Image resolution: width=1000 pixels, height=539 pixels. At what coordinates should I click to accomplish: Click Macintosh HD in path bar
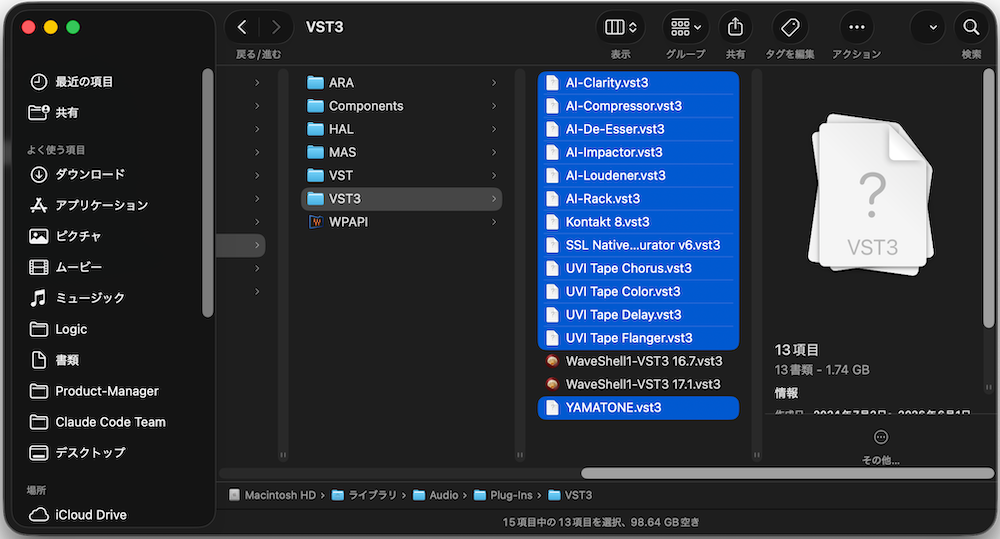(x=272, y=495)
